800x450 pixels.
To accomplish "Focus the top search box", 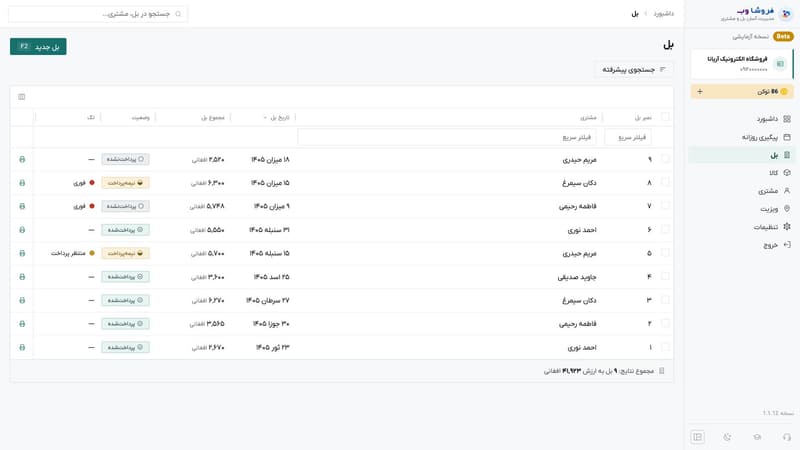I will pyautogui.click(x=98, y=14).
